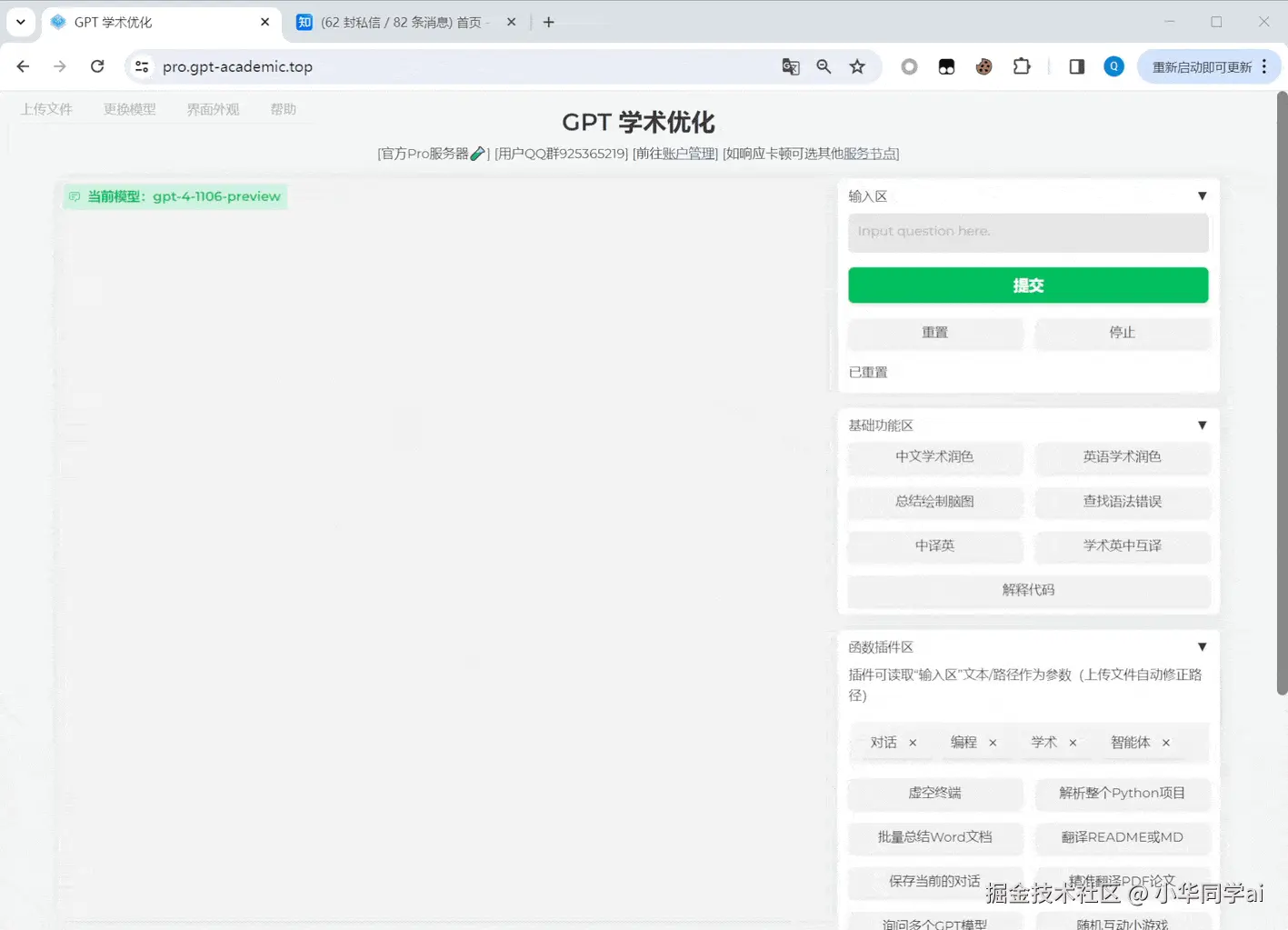
Task: Remove the 对话 tag
Action: (913, 743)
